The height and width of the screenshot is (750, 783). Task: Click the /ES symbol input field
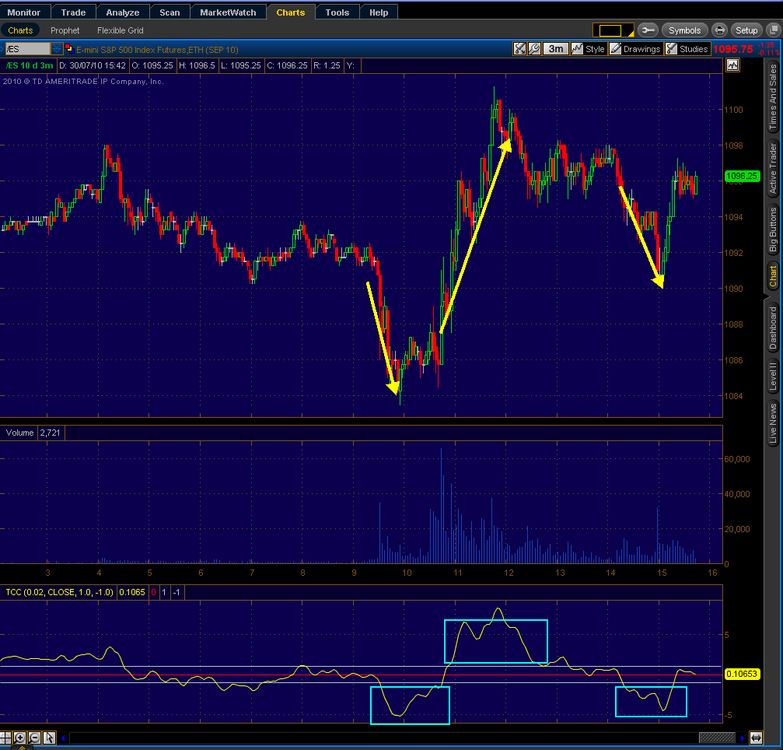[27, 49]
